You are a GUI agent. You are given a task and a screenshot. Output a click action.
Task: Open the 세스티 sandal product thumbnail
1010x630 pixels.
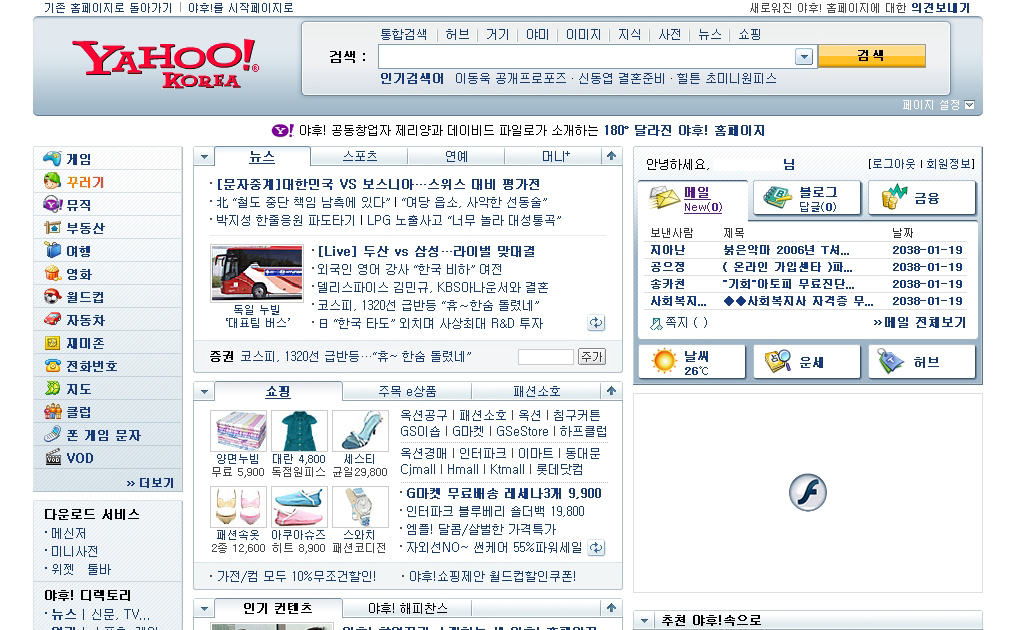click(x=359, y=431)
